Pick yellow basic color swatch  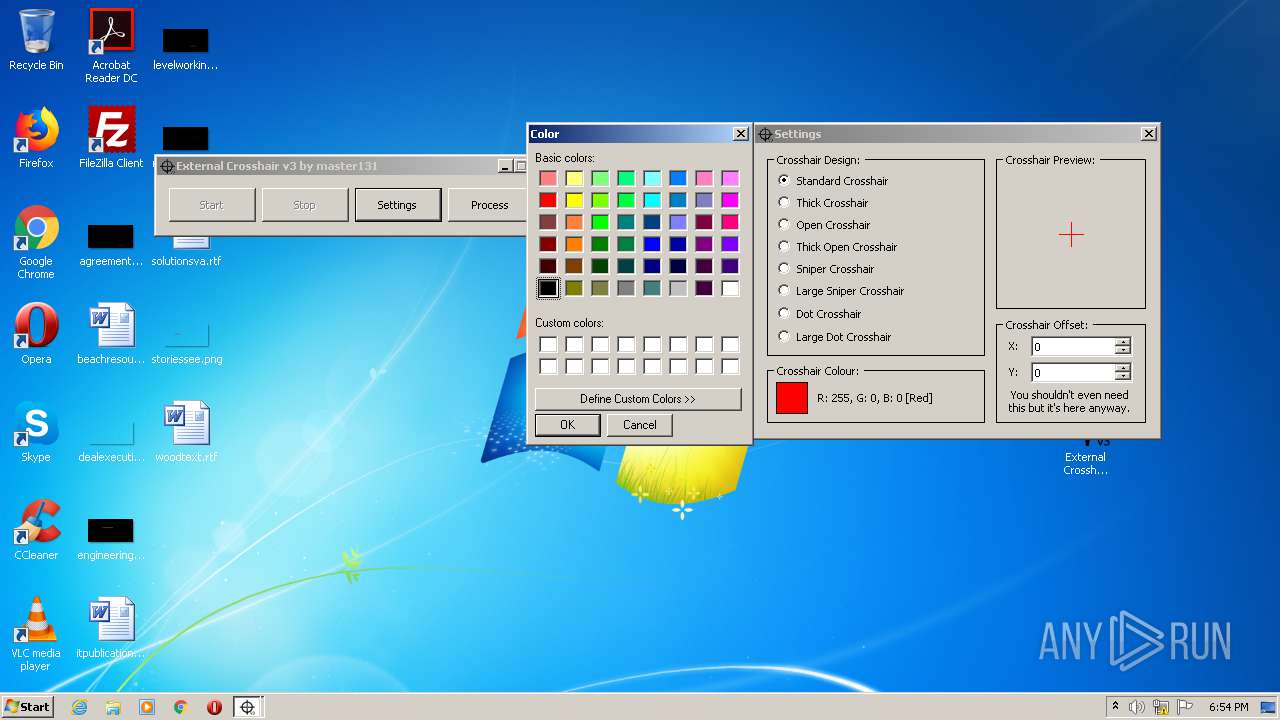click(574, 200)
